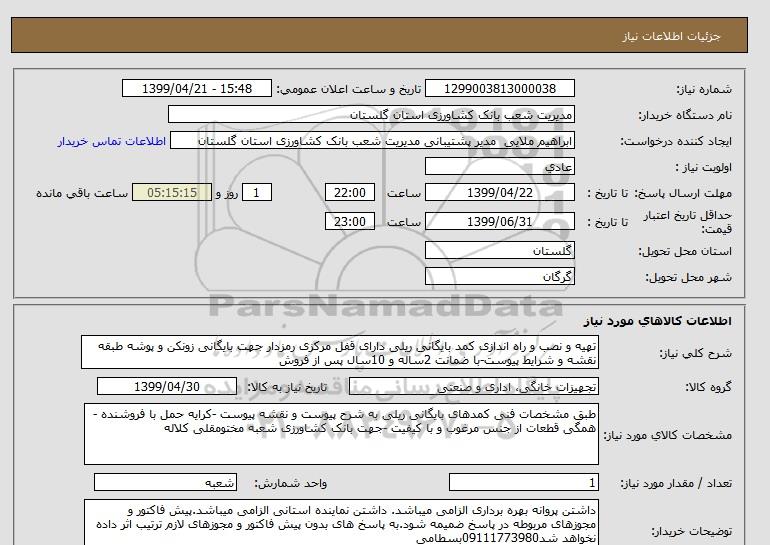This screenshot has width=770, height=545.
Task: Click the شرح کلی نیاز label
Action: coord(695,353)
